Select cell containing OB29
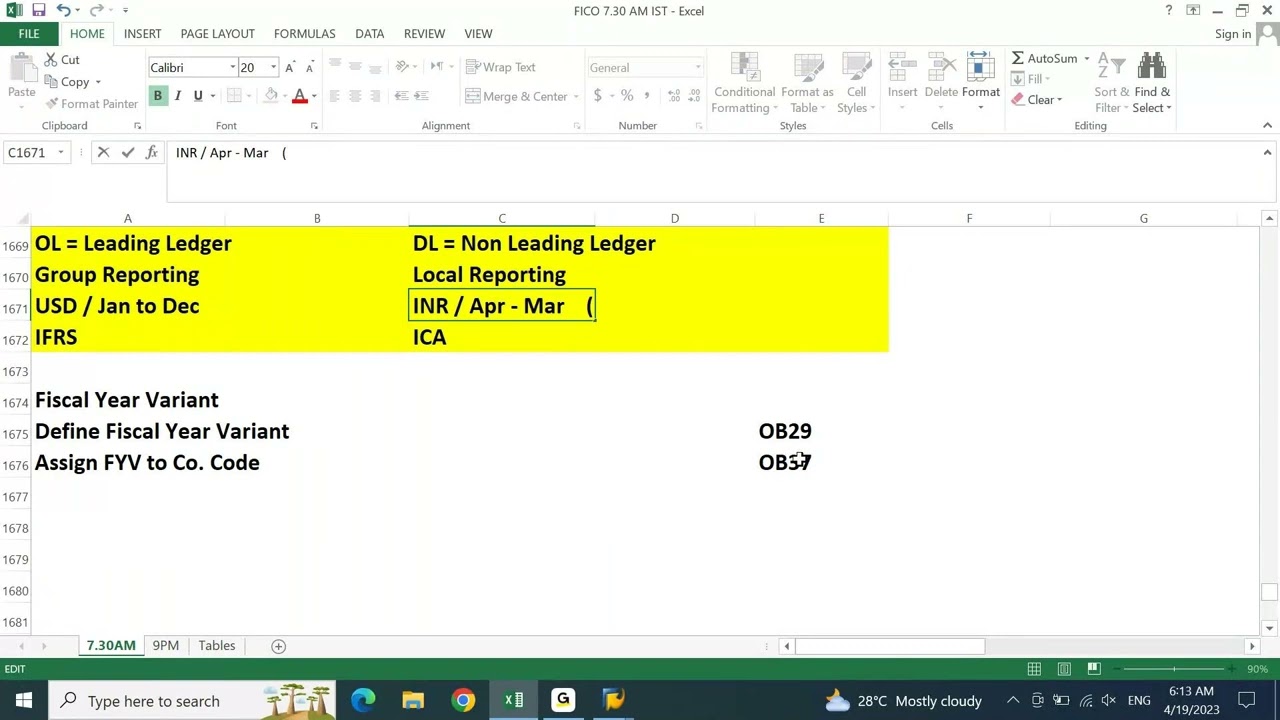Image resolution: width=1280 pixels, height=720 pixels. click(821, 431)
